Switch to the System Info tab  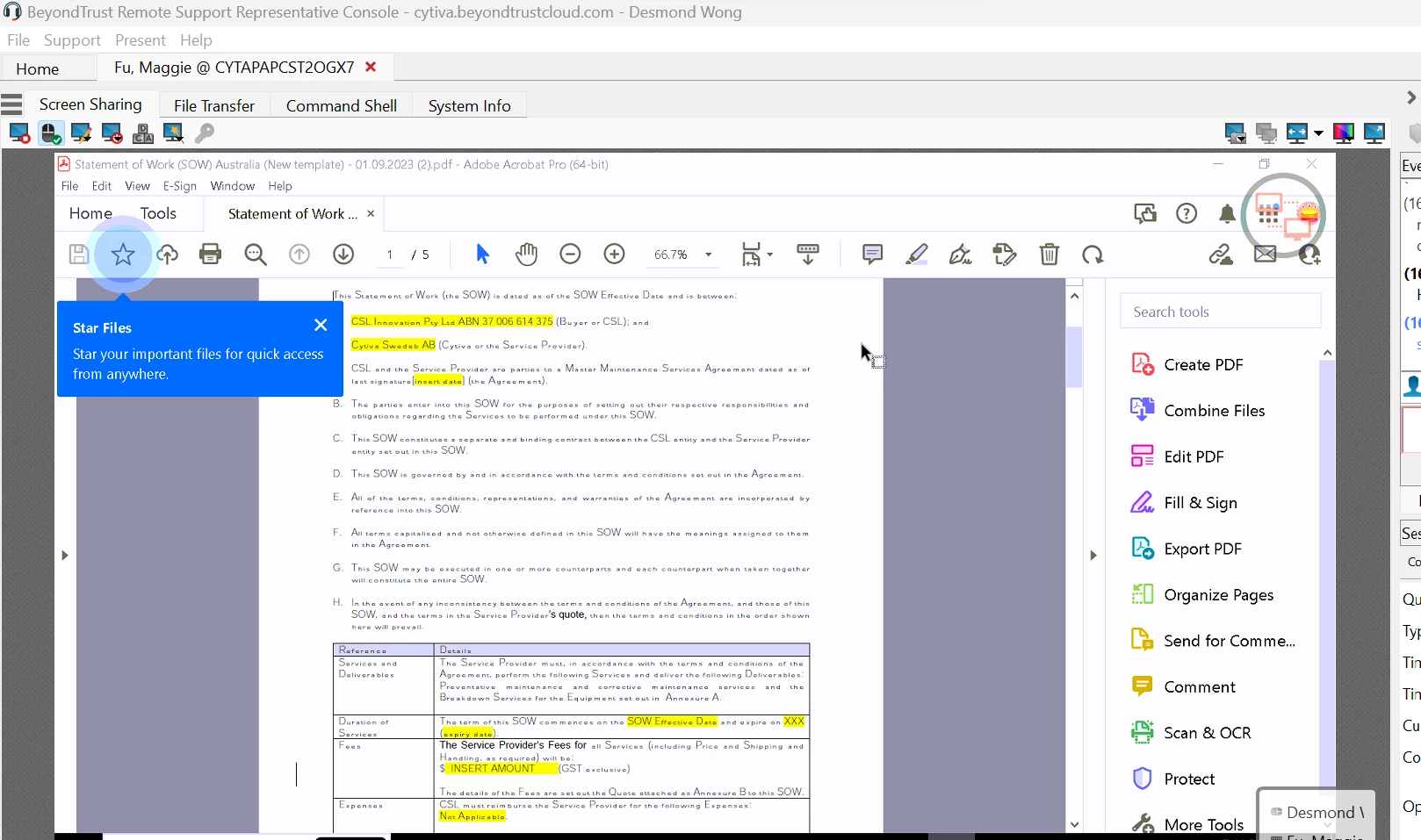[x=470, y=105]
